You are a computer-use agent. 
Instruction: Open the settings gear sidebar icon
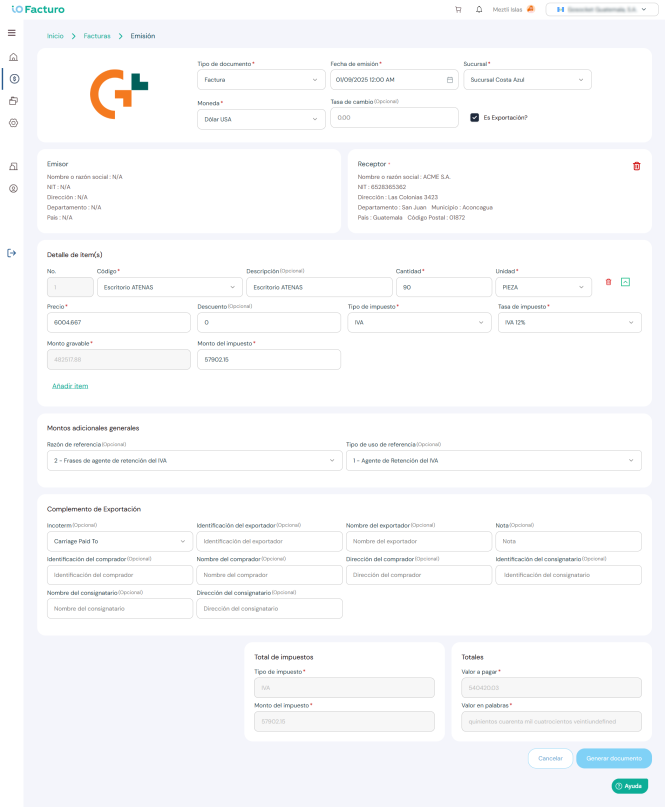click(x=13, y=123)
